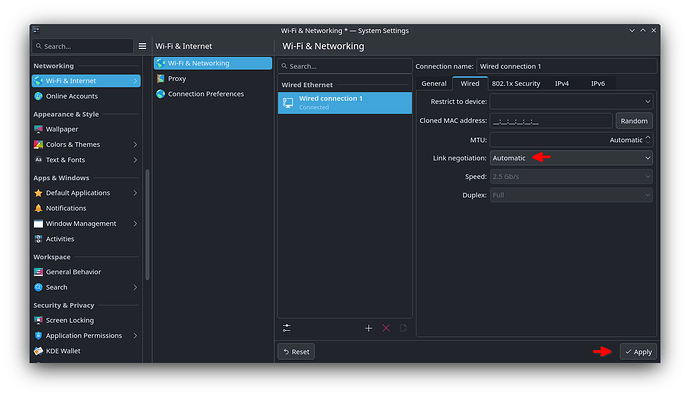Open the Restrict to device dropdown
The width and height of the screenshot is (690, 398).
571,102
